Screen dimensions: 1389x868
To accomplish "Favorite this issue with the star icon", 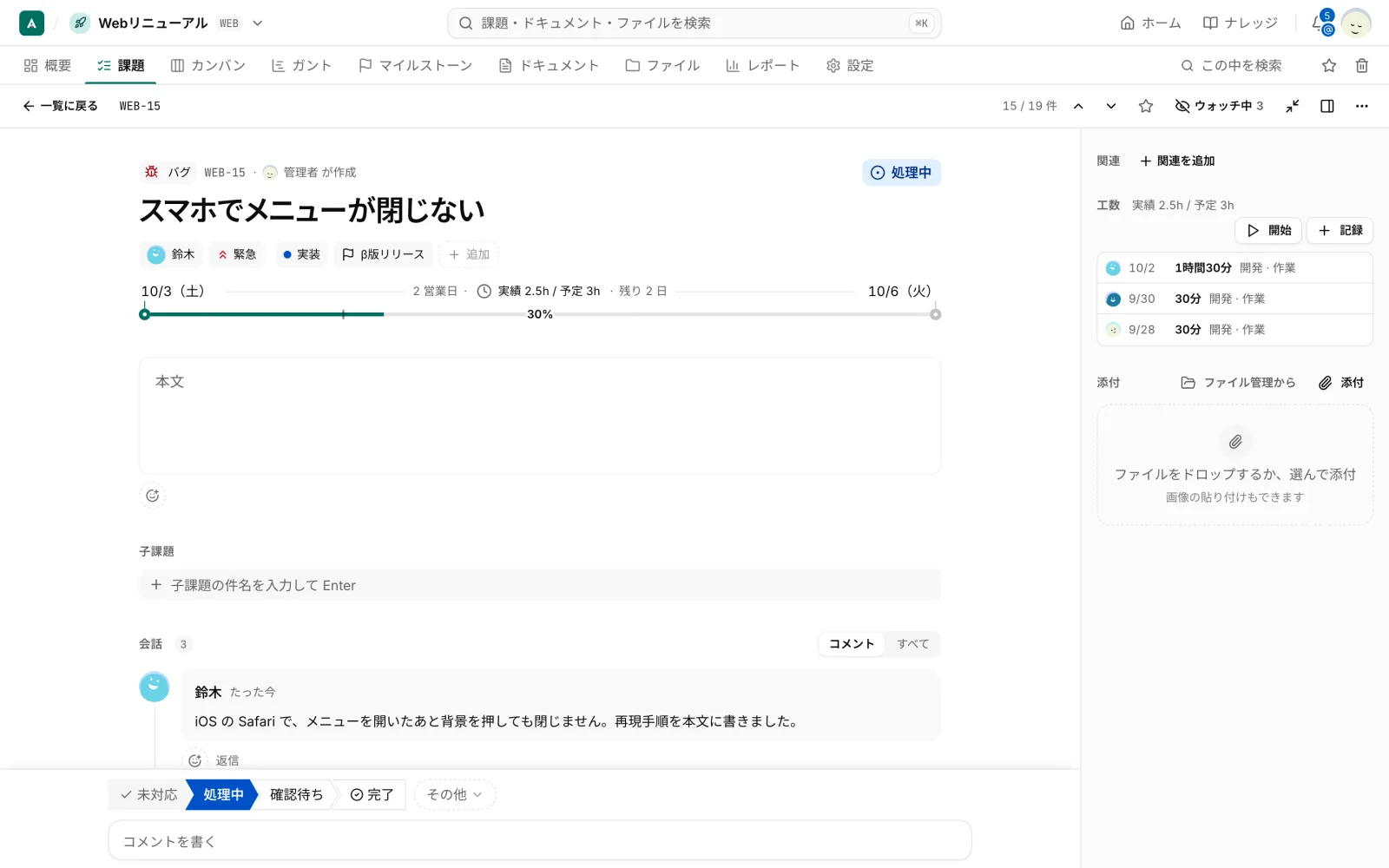I will (1146, 106).
